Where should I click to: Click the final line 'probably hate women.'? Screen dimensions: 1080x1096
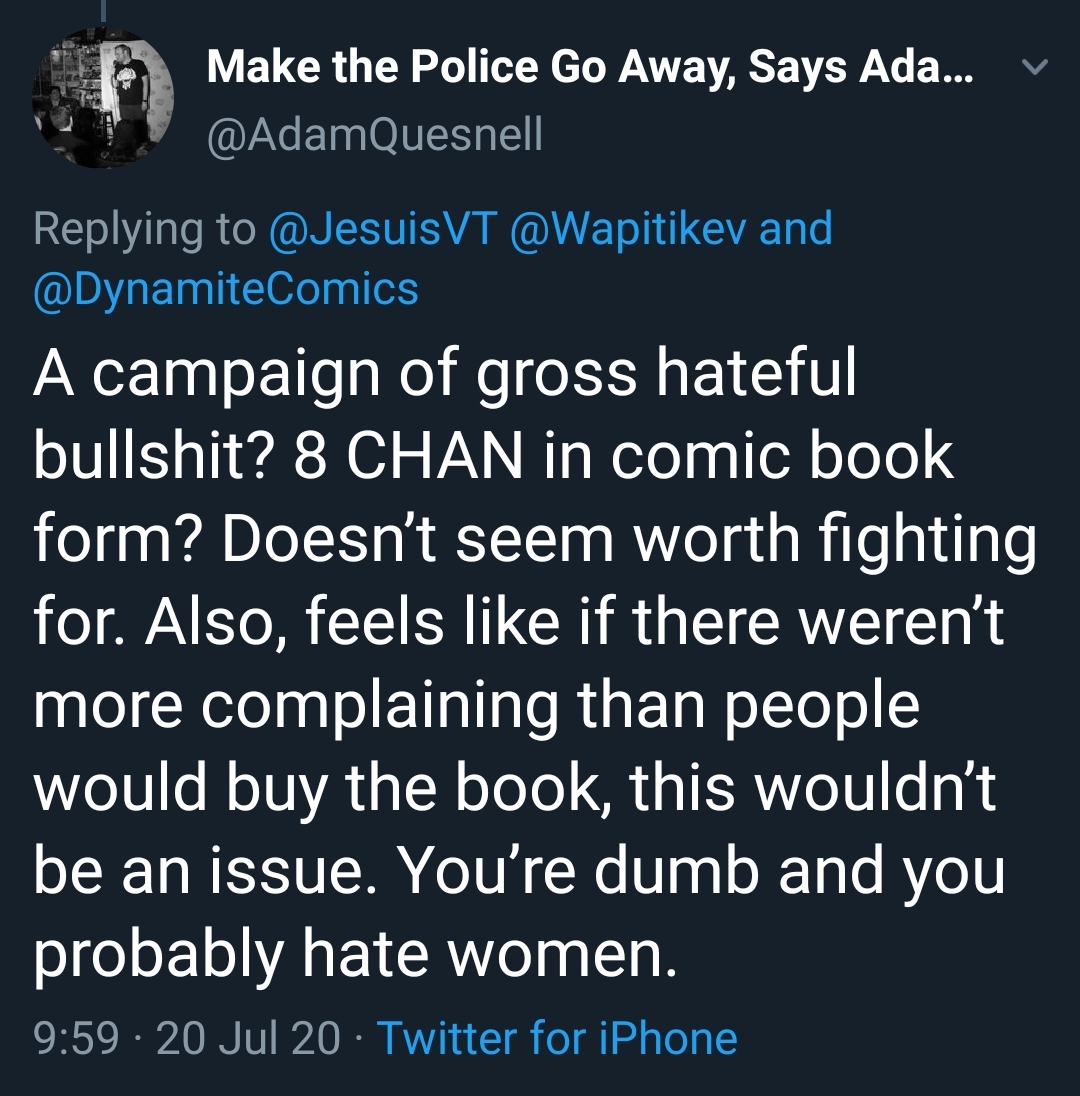355,956
